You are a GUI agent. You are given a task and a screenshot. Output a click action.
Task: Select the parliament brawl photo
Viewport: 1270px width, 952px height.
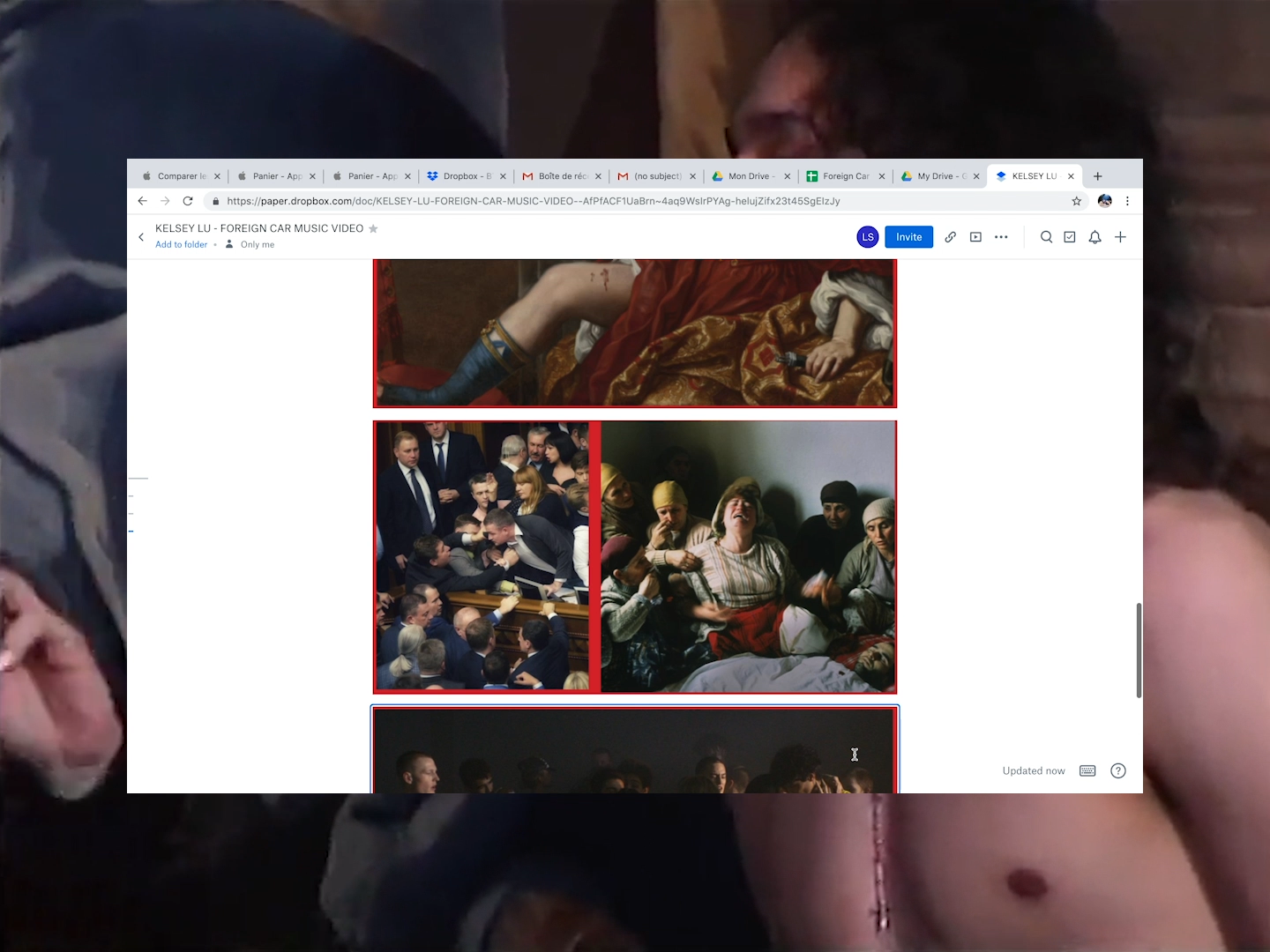(482, 556)
